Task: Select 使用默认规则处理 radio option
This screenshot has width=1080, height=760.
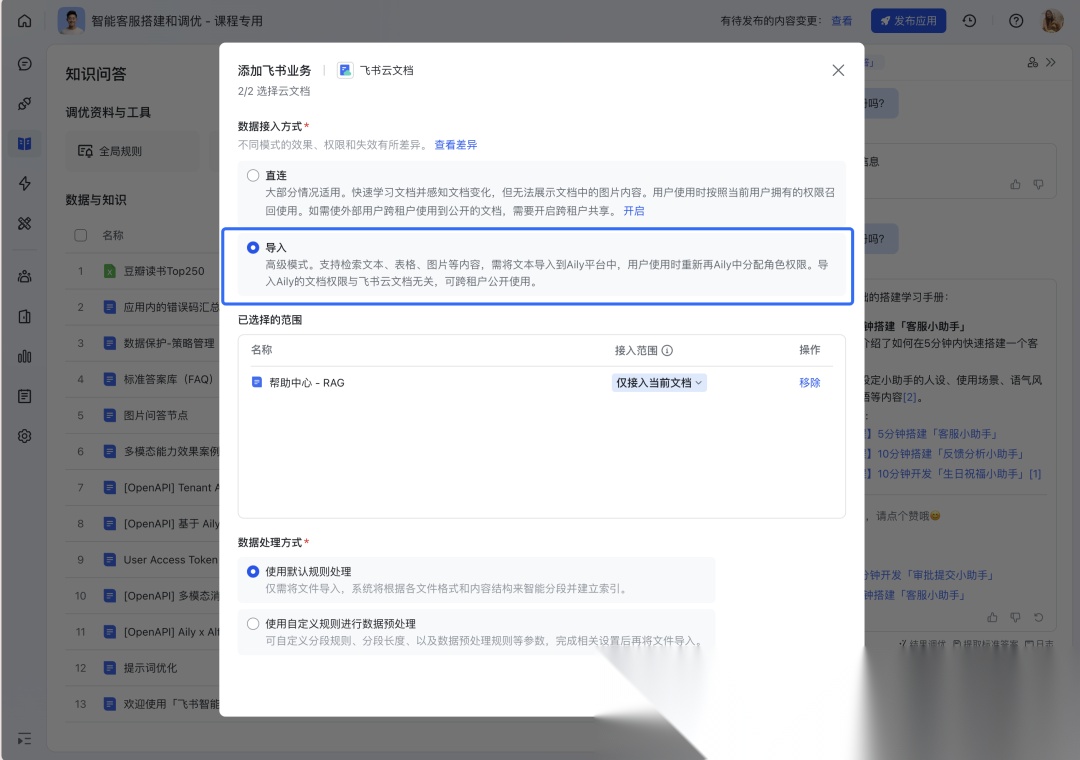Action: [253, 571]
